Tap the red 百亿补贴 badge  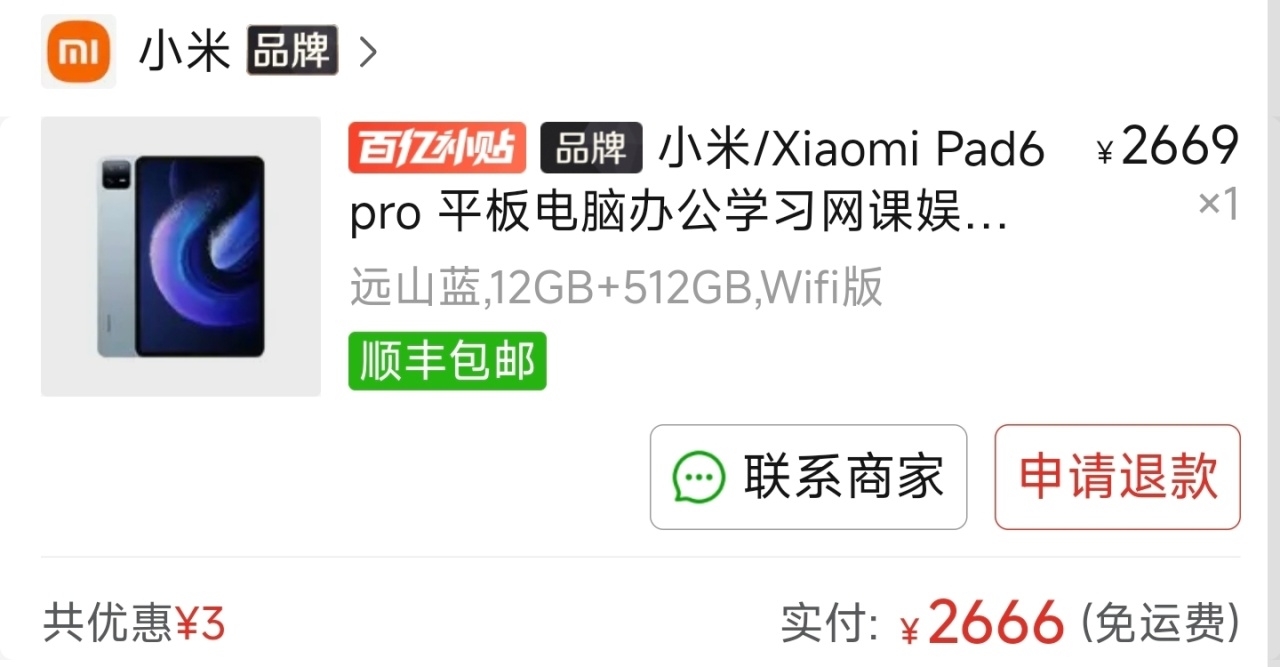(437, 148)
